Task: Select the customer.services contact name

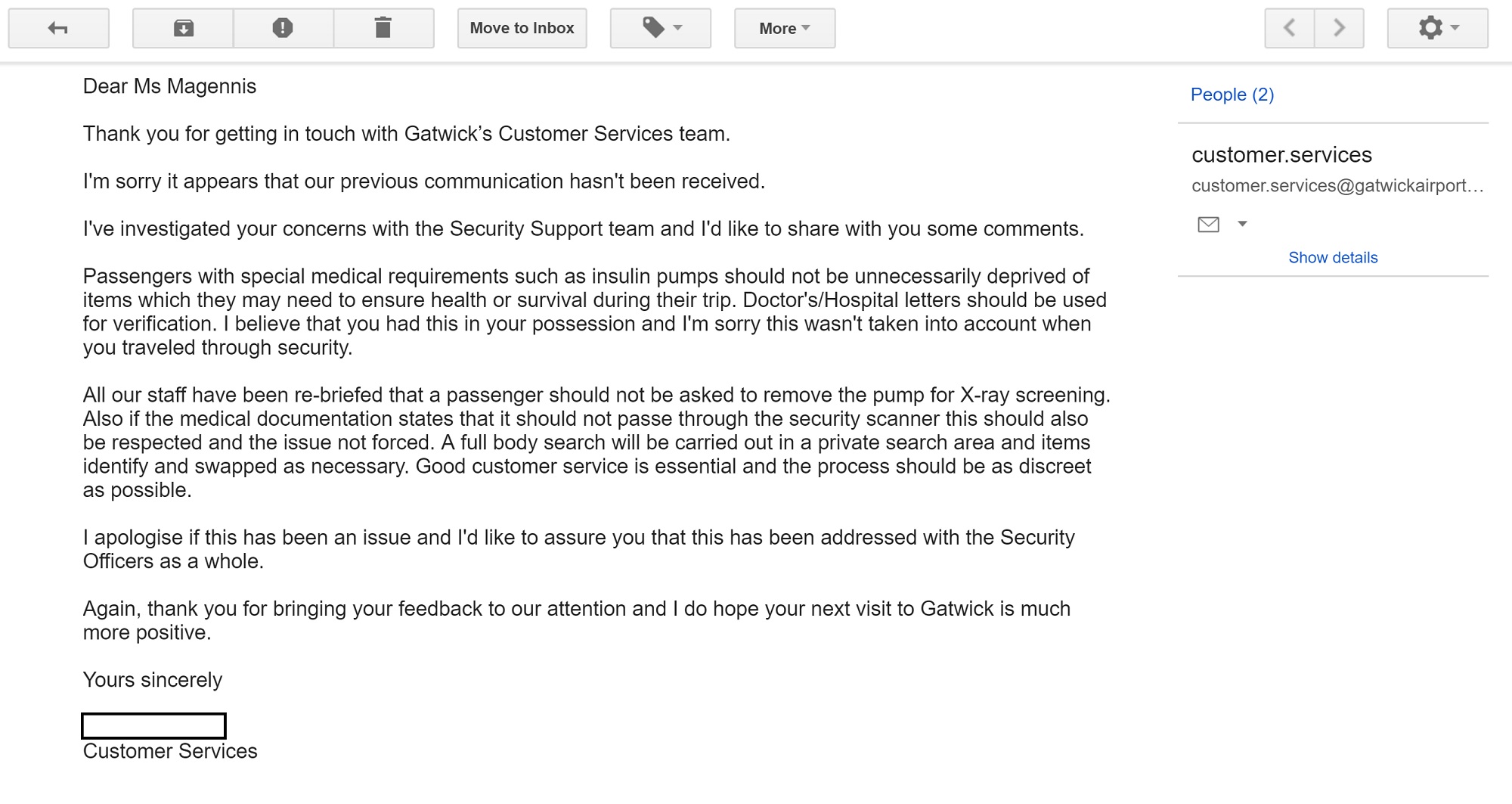Action: tap(1281, 155)
